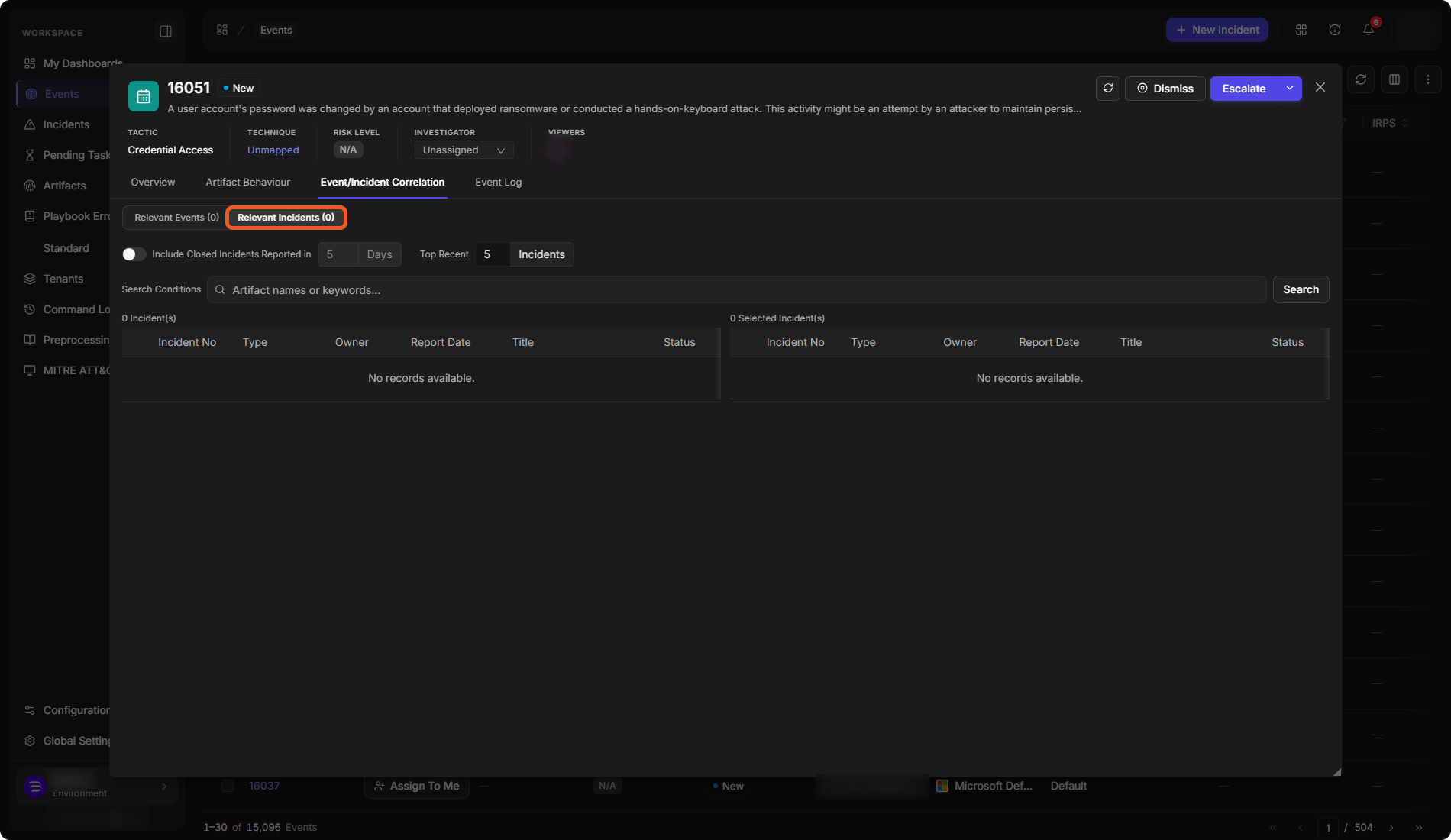
Task: Click the info icon in top bar
Action: [1335, 30]
